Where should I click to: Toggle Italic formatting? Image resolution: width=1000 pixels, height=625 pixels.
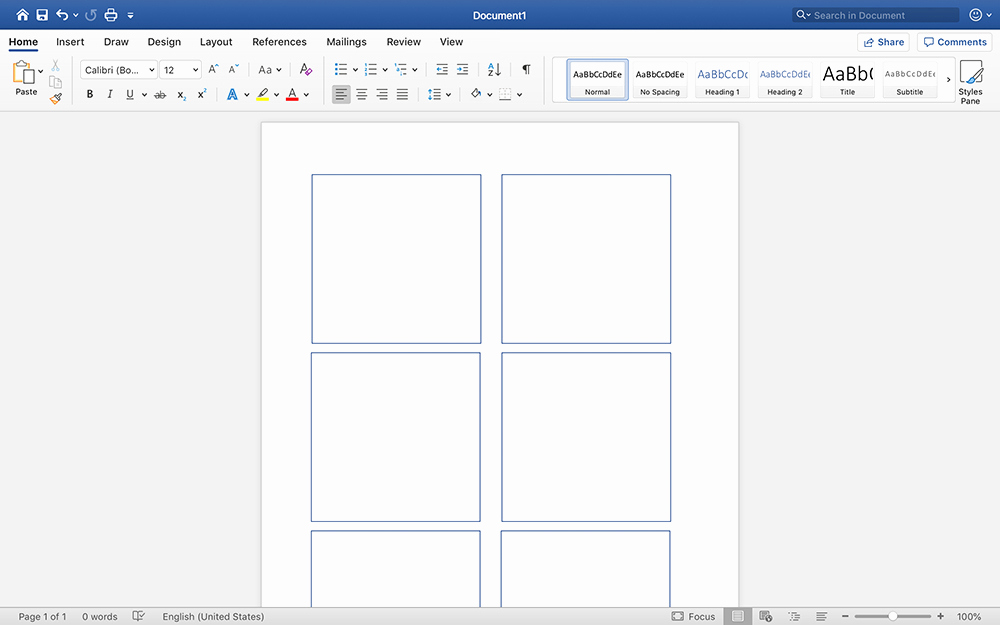click(x=110, y=94)
